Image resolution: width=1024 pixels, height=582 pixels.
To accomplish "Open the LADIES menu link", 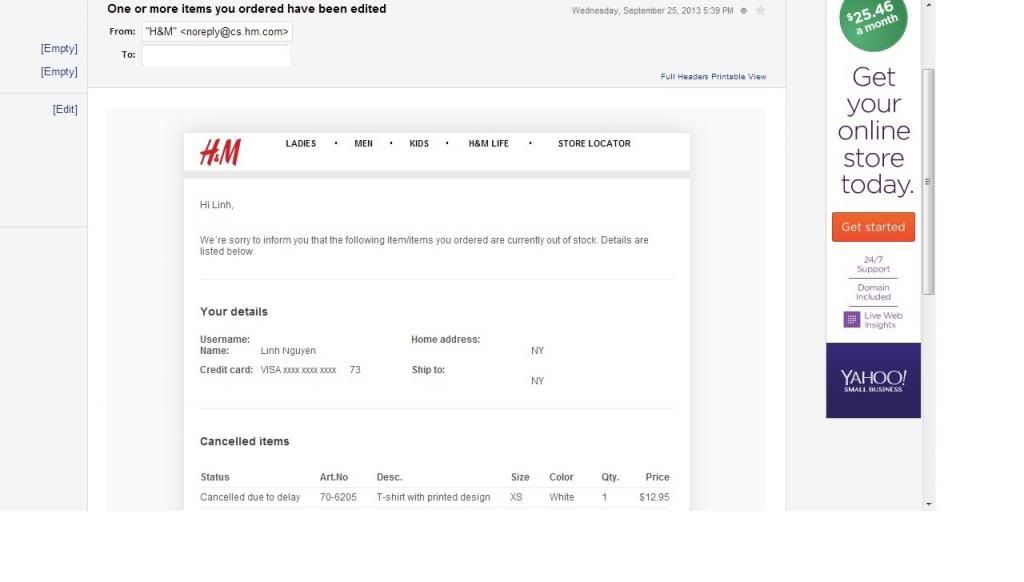I will pyautogui.click(x=301, y=144).
